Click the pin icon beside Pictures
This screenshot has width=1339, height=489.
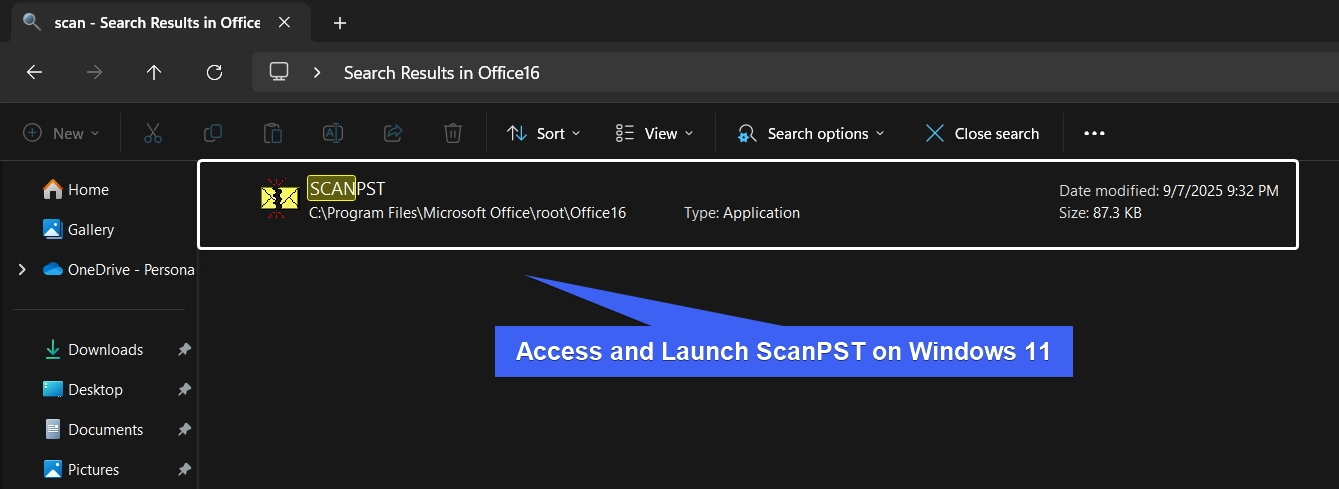click(x=184, y=469)
